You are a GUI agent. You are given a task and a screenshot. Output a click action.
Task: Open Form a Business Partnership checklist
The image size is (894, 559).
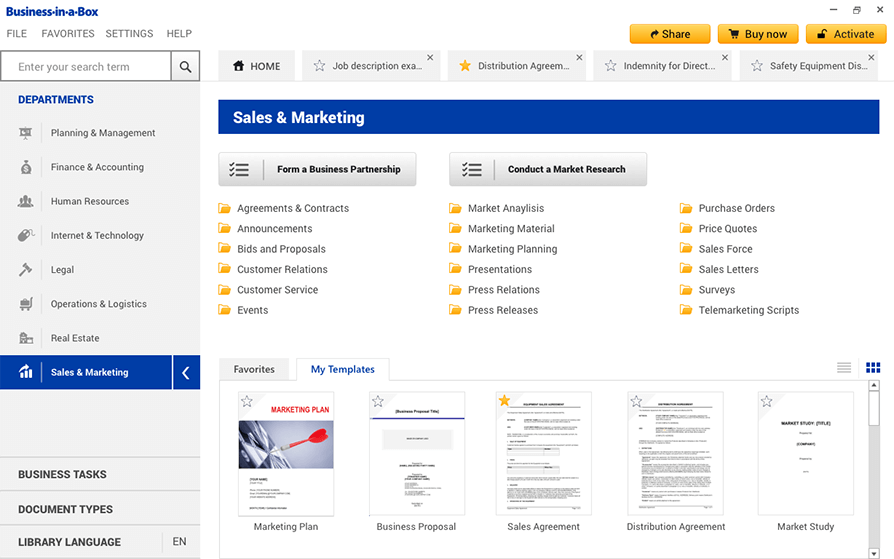tap(317, 169)
